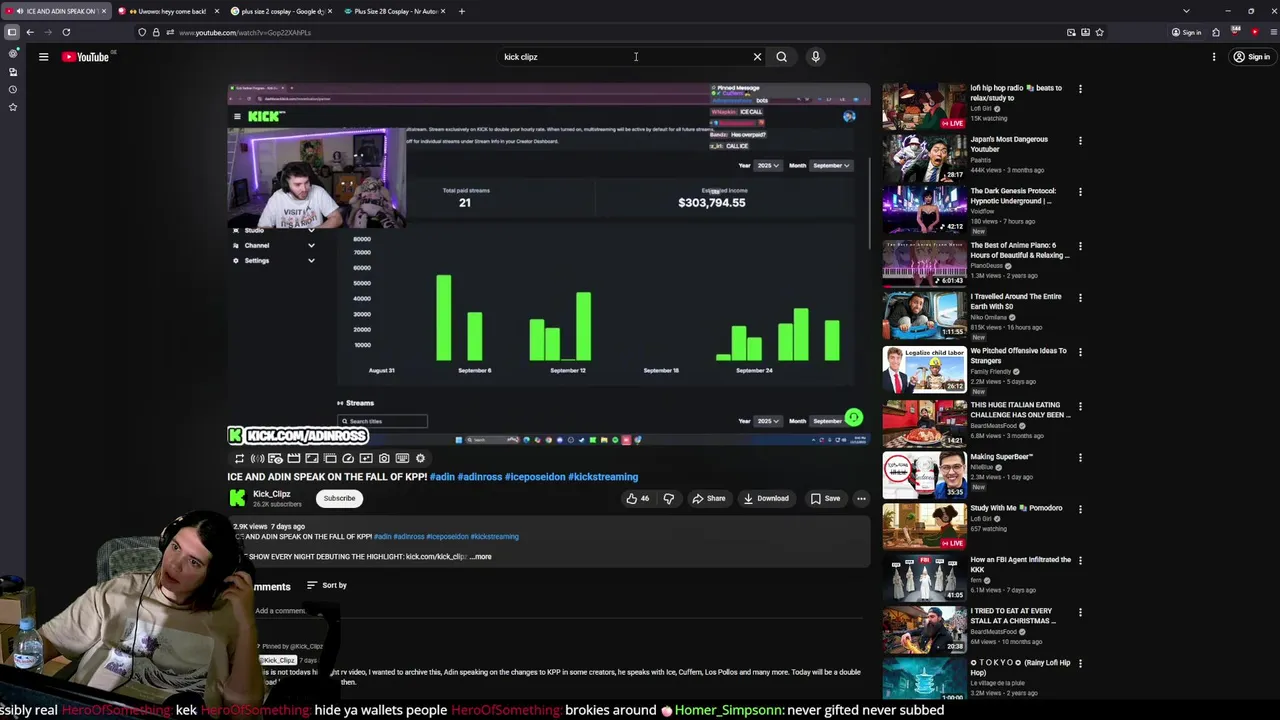
Task: Subscribe to Kick_Clipz channel
Action: pos(339,498)
